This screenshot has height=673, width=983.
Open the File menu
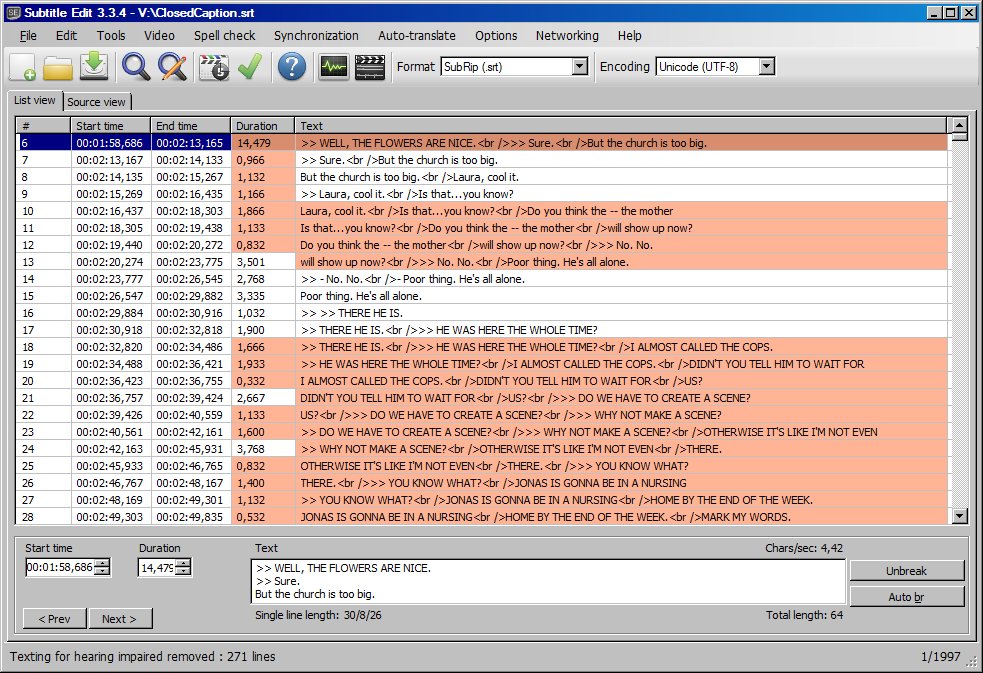(28, 36)
